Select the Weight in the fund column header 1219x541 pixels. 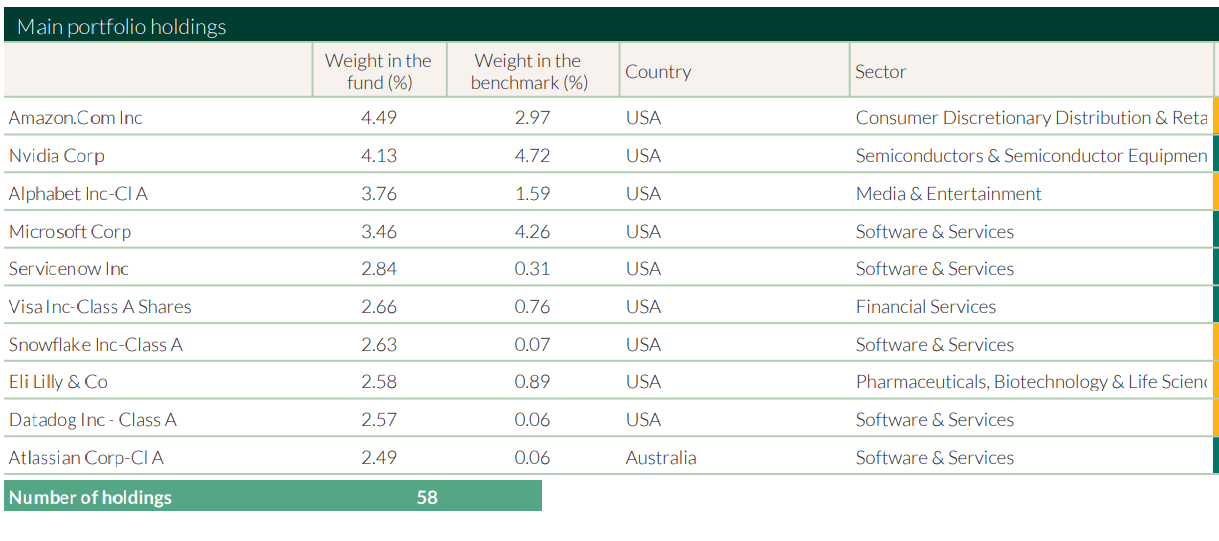[x=378, y=71]
